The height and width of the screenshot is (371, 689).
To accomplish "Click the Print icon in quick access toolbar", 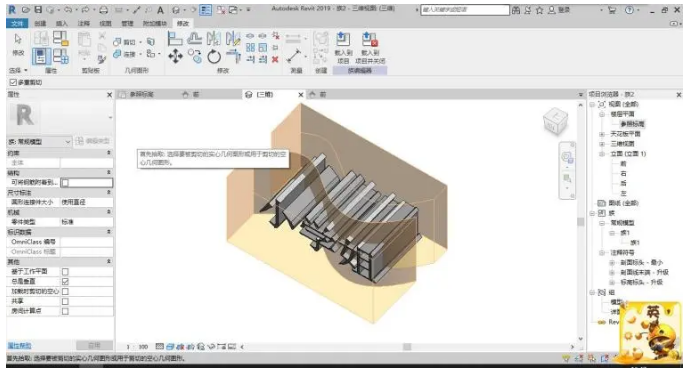I will (x=103, y=10).
